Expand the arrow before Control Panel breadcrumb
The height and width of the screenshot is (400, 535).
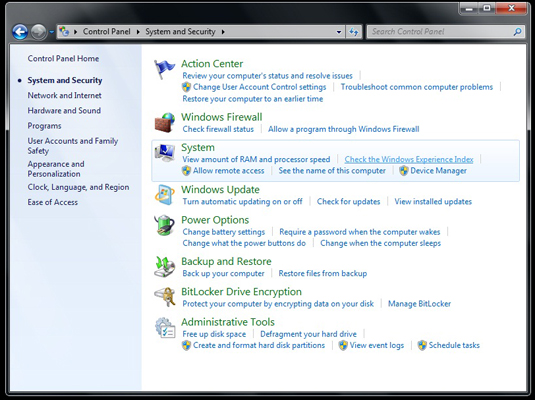(x=75, y=32)
